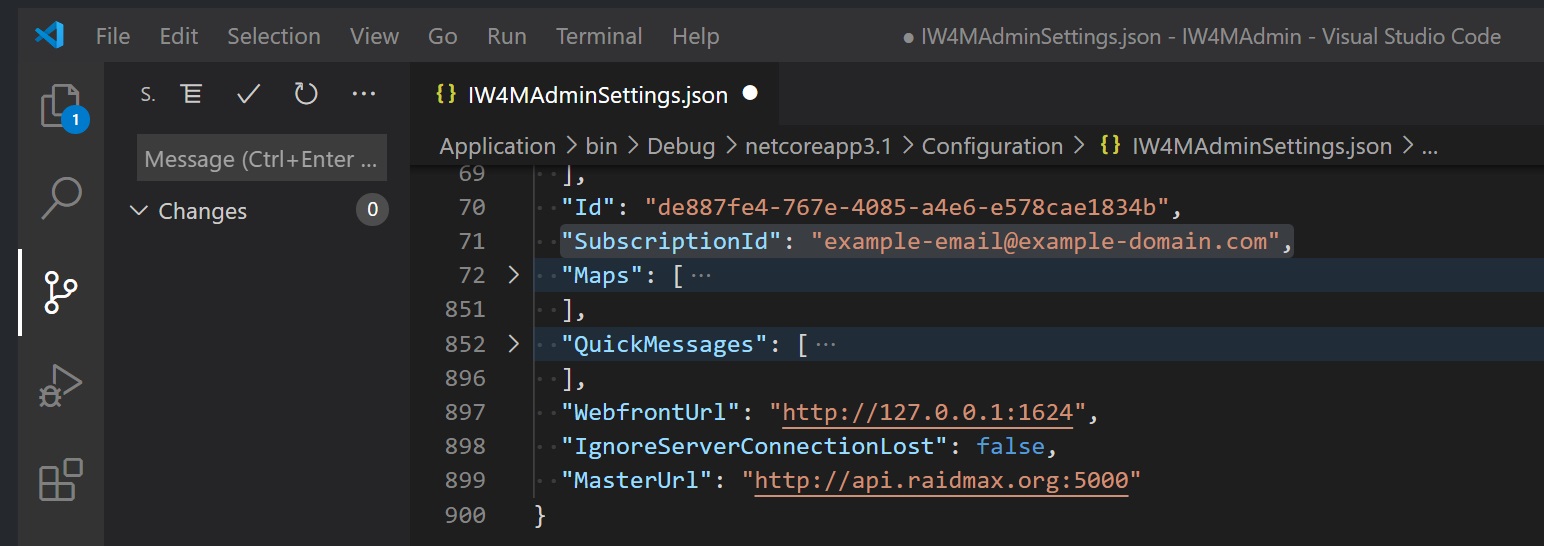Open the Run and Debug view
The width and height of the screenshot is (1544, 546).
tap(60, 385)
